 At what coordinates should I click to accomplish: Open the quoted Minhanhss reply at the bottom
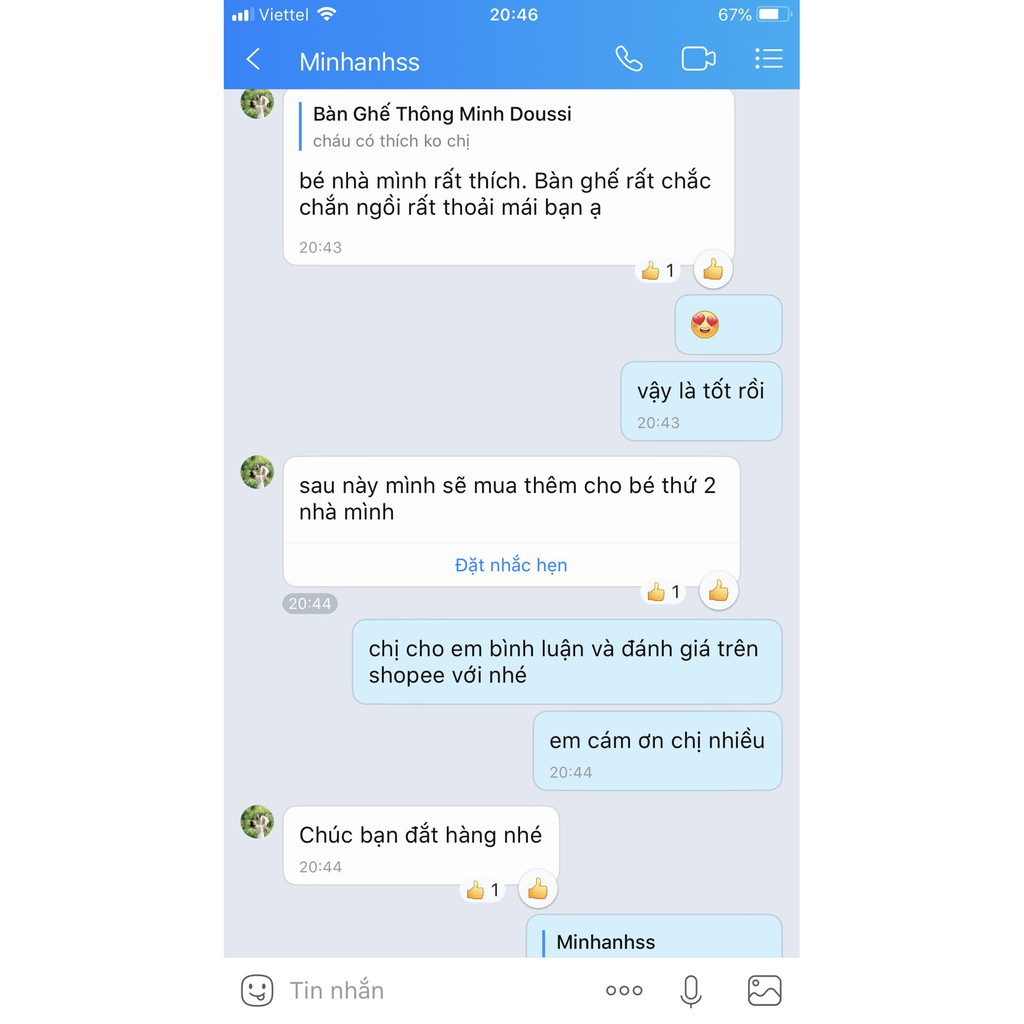654,939
